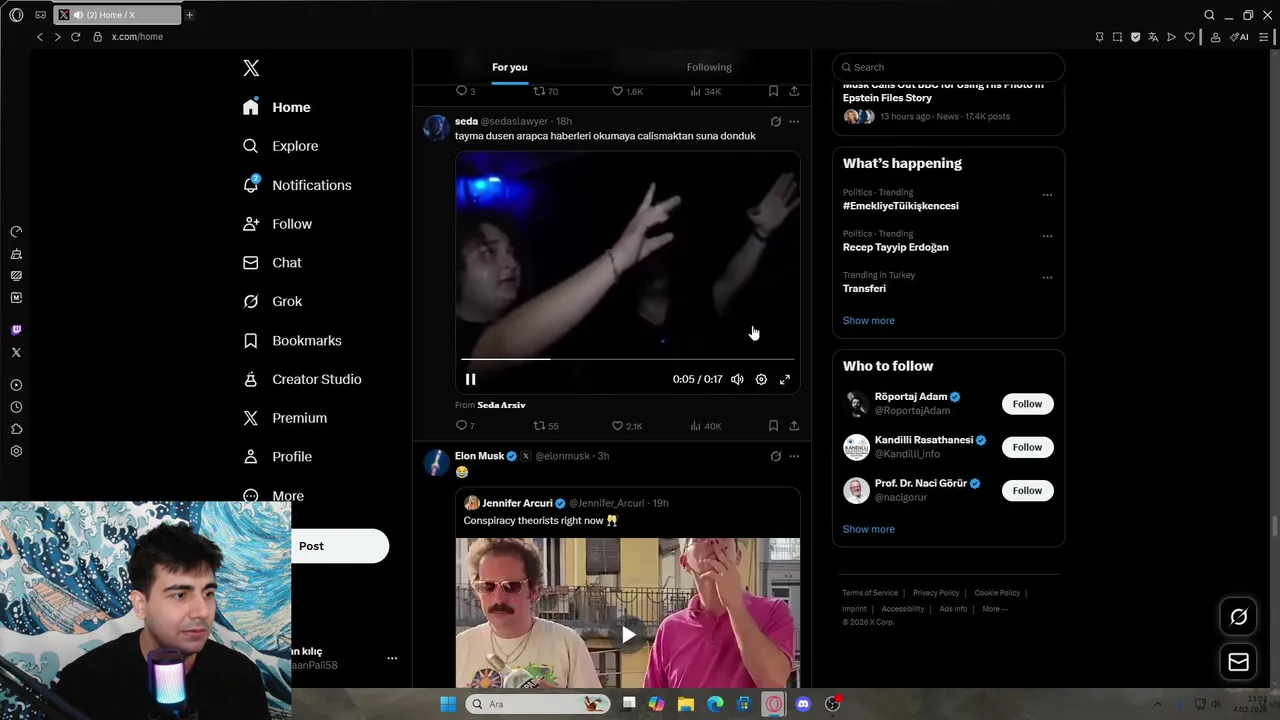This screenshot has height=720, width=1280.
Task: Open the Transferi trending topic
Action: 864,288
